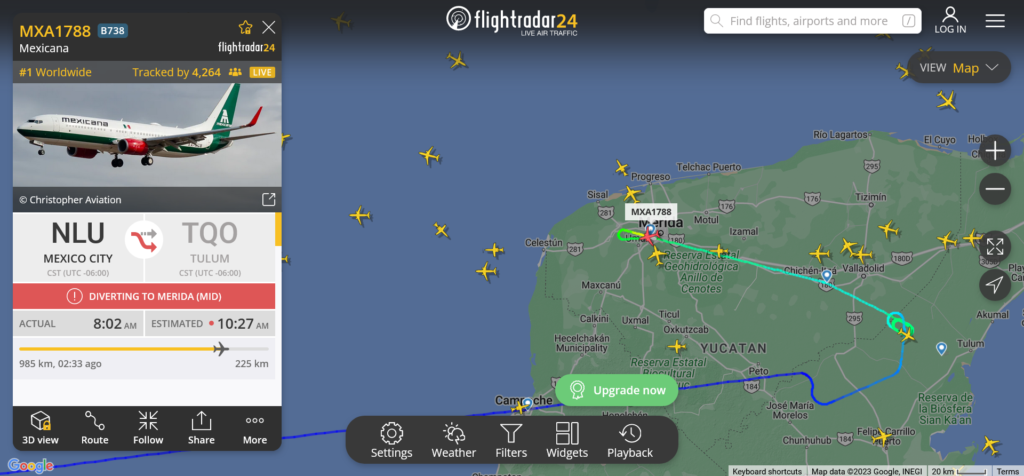Open 3D view of the flight
1024x476 pixels.
(40, 428)
